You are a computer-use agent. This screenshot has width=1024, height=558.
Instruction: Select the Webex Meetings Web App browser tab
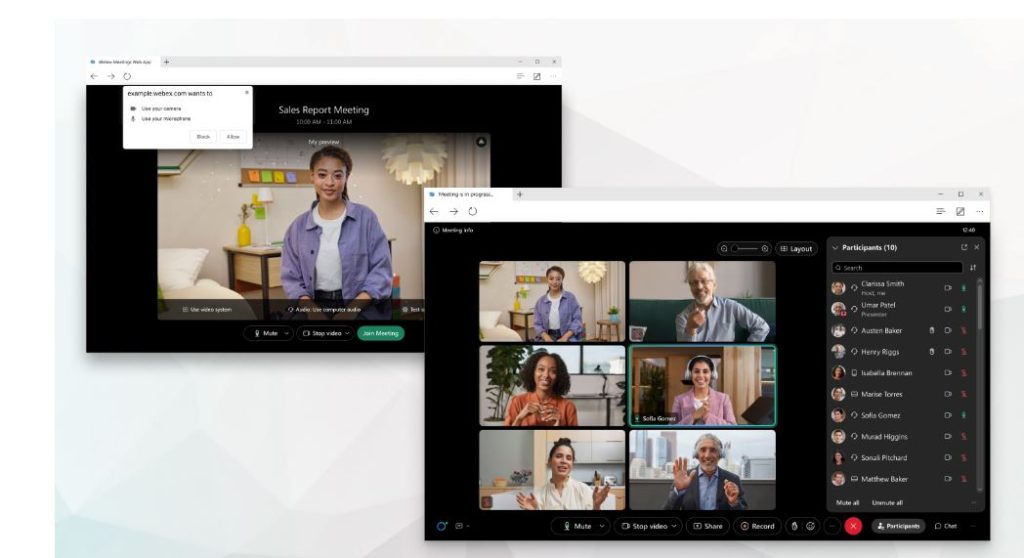click(x=122, y=62)
